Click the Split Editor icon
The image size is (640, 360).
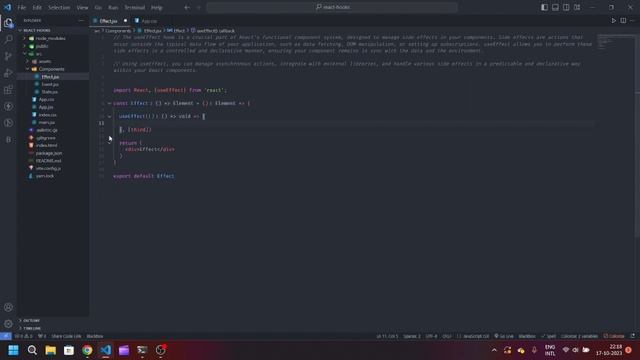pos(623,20)
